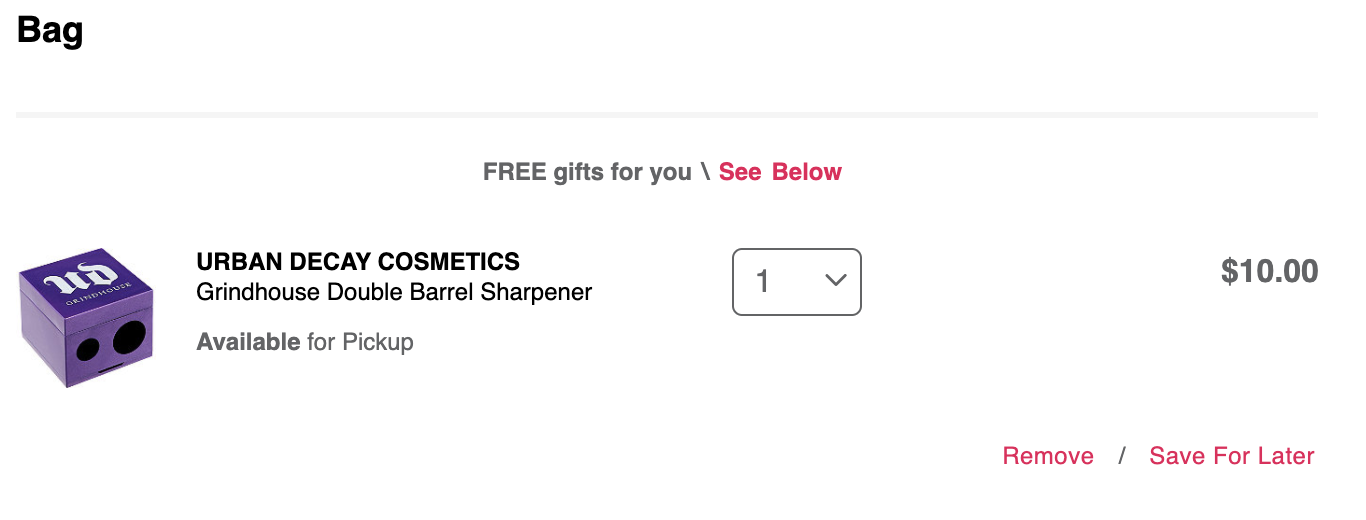Click the small sharpener hole on image
The height and width of the screenshot is (520, 1366).
tap(89, 349)
